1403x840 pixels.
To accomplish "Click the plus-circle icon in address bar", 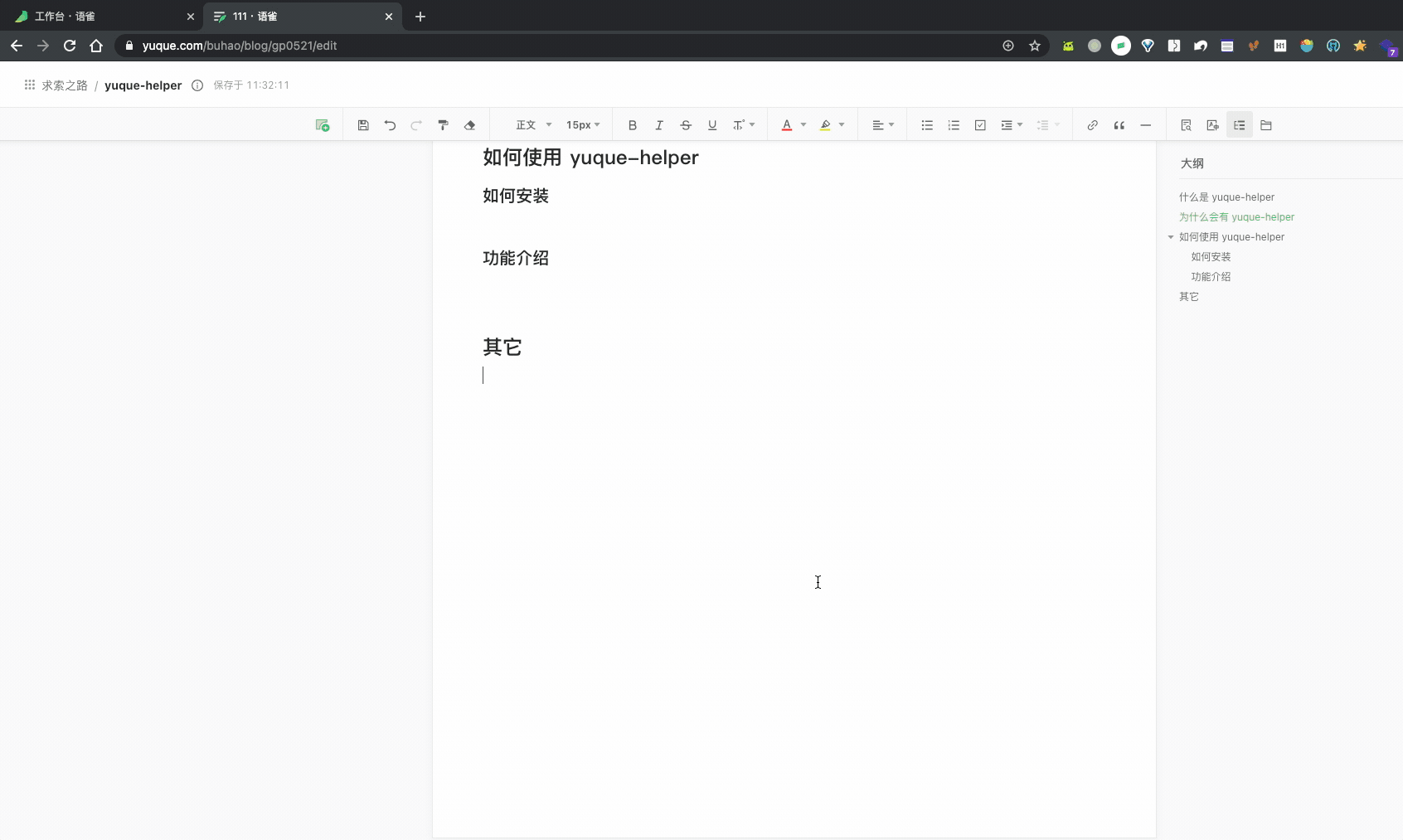I will (1008, 46).
